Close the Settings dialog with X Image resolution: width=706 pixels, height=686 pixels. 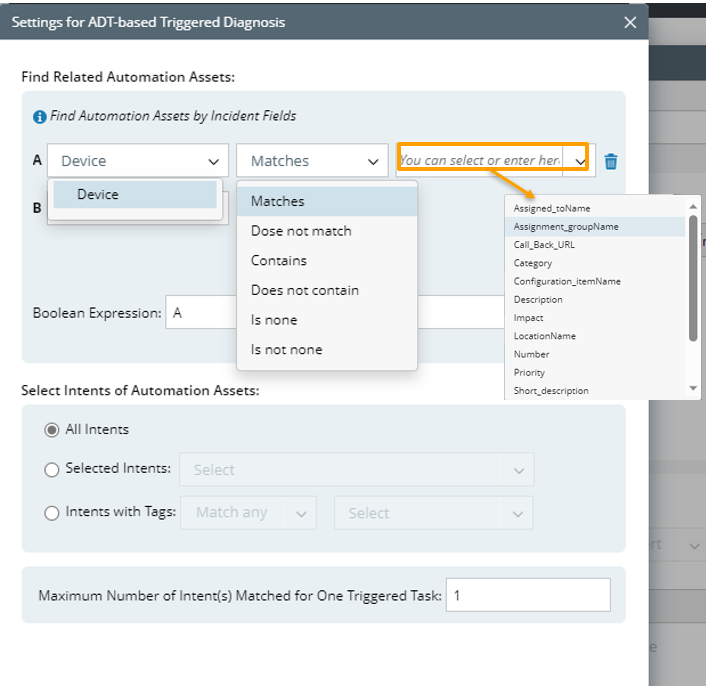[x=630, y=22]
